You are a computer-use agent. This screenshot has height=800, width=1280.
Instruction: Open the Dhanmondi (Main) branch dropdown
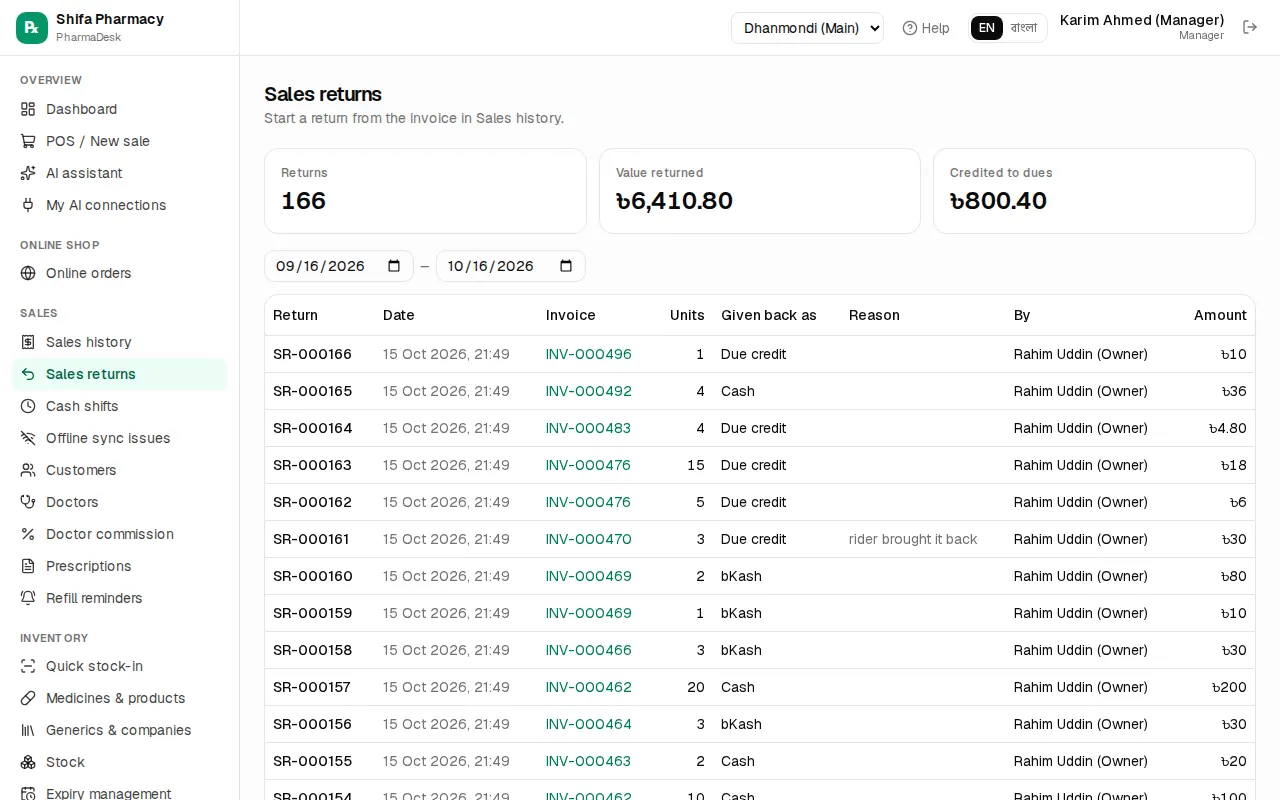click(807, 28)
